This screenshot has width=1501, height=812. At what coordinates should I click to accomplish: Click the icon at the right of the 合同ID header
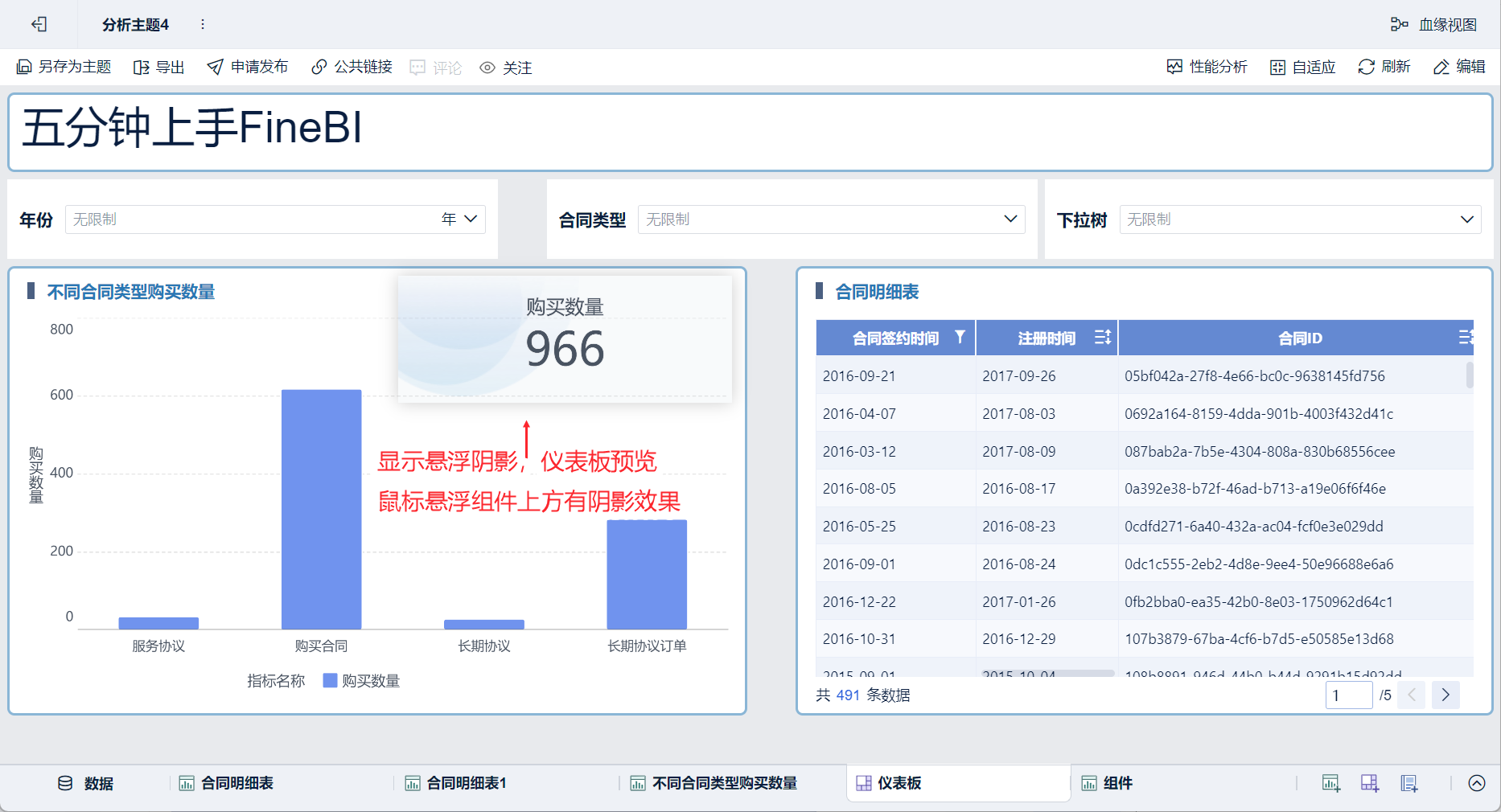coord(1466,337)
